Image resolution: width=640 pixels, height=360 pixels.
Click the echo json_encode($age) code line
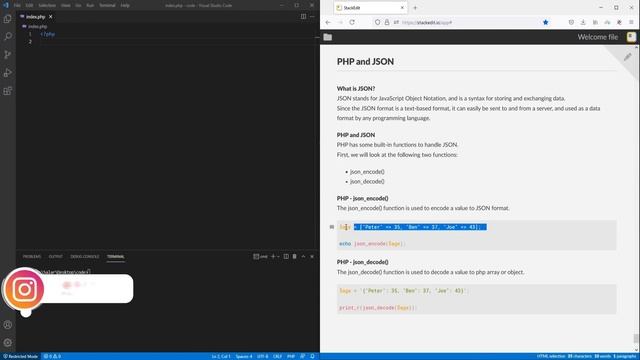[x=371, y=244]
